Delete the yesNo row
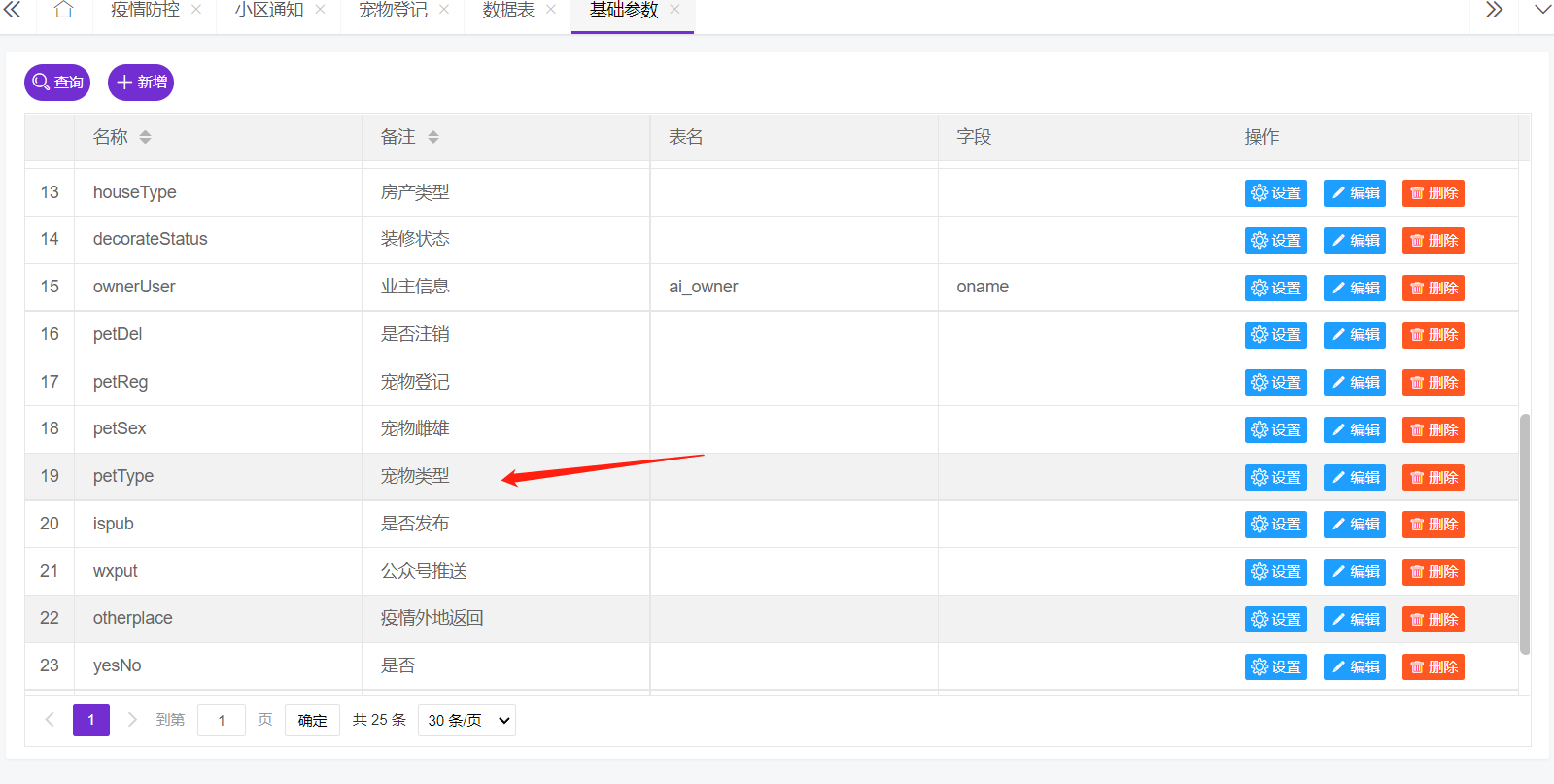This screenshot has width=1554, height=784. click(1433, 666)
